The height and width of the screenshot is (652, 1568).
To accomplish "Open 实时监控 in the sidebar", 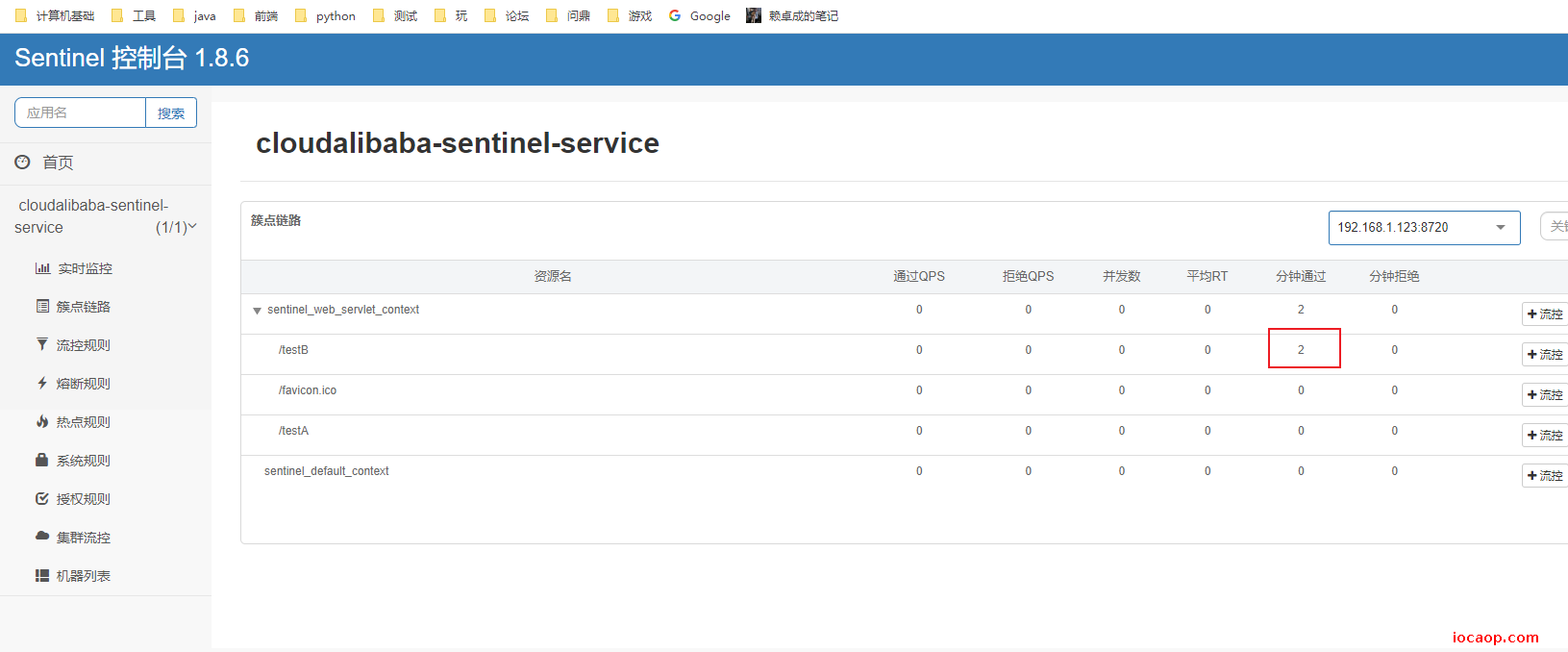I will click(86, 268).
